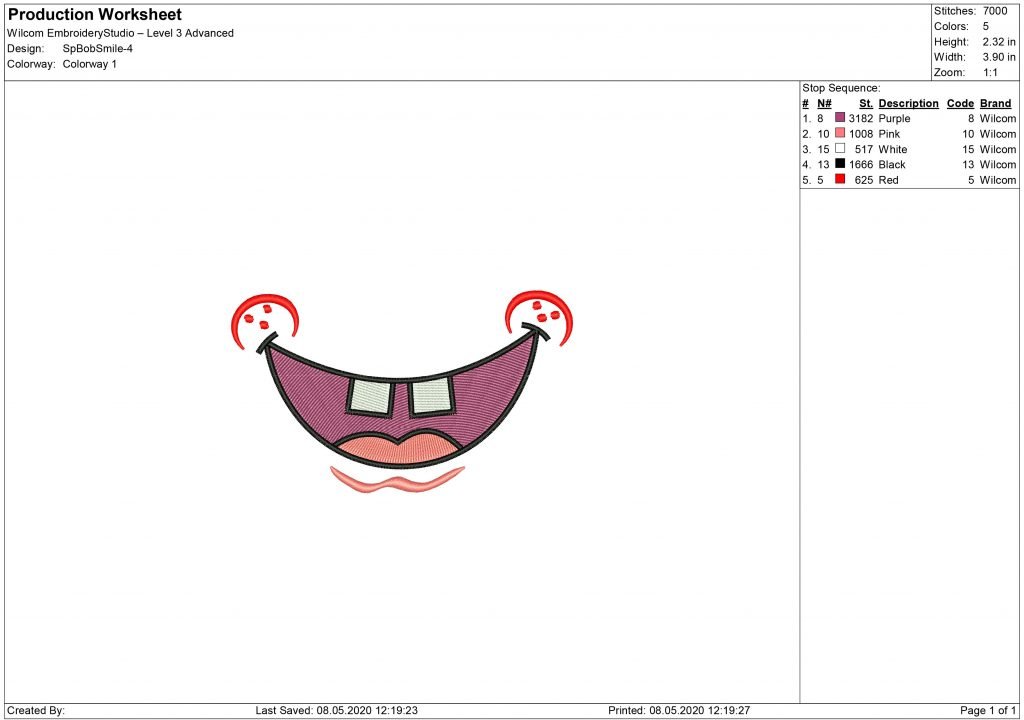Select the 'Production Worksheet' title text

pos(95,14)
